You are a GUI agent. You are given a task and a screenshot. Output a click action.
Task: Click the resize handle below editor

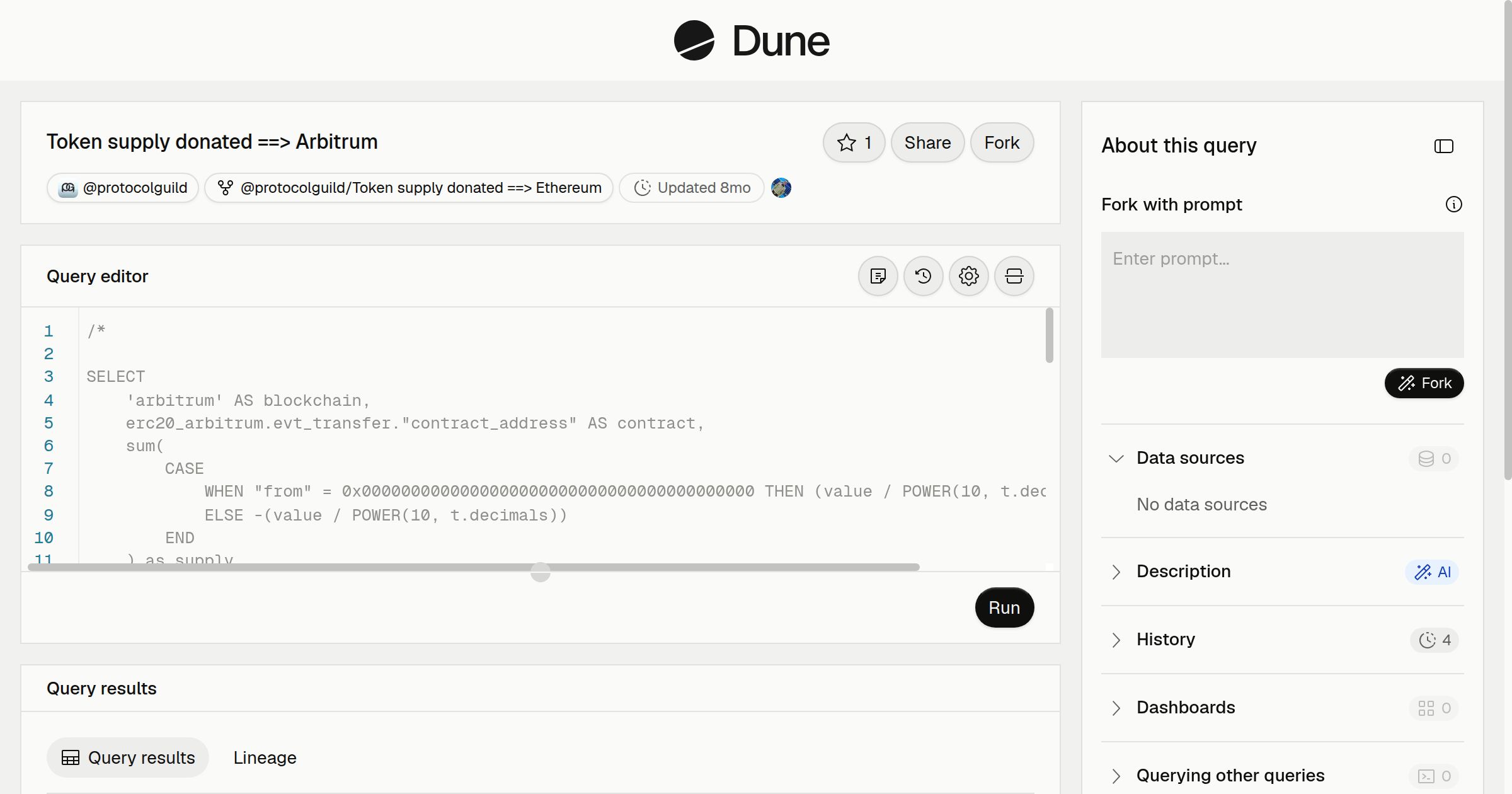541,572
